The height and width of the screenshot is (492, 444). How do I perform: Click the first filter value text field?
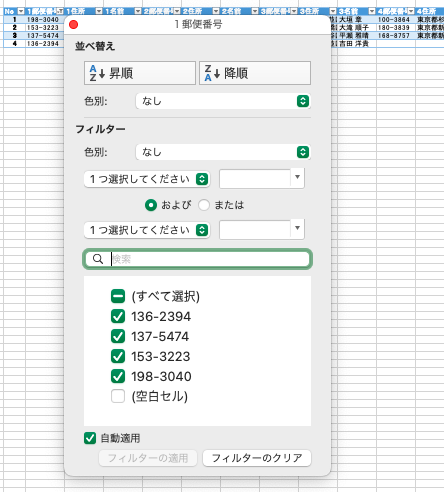coord(255,179)
